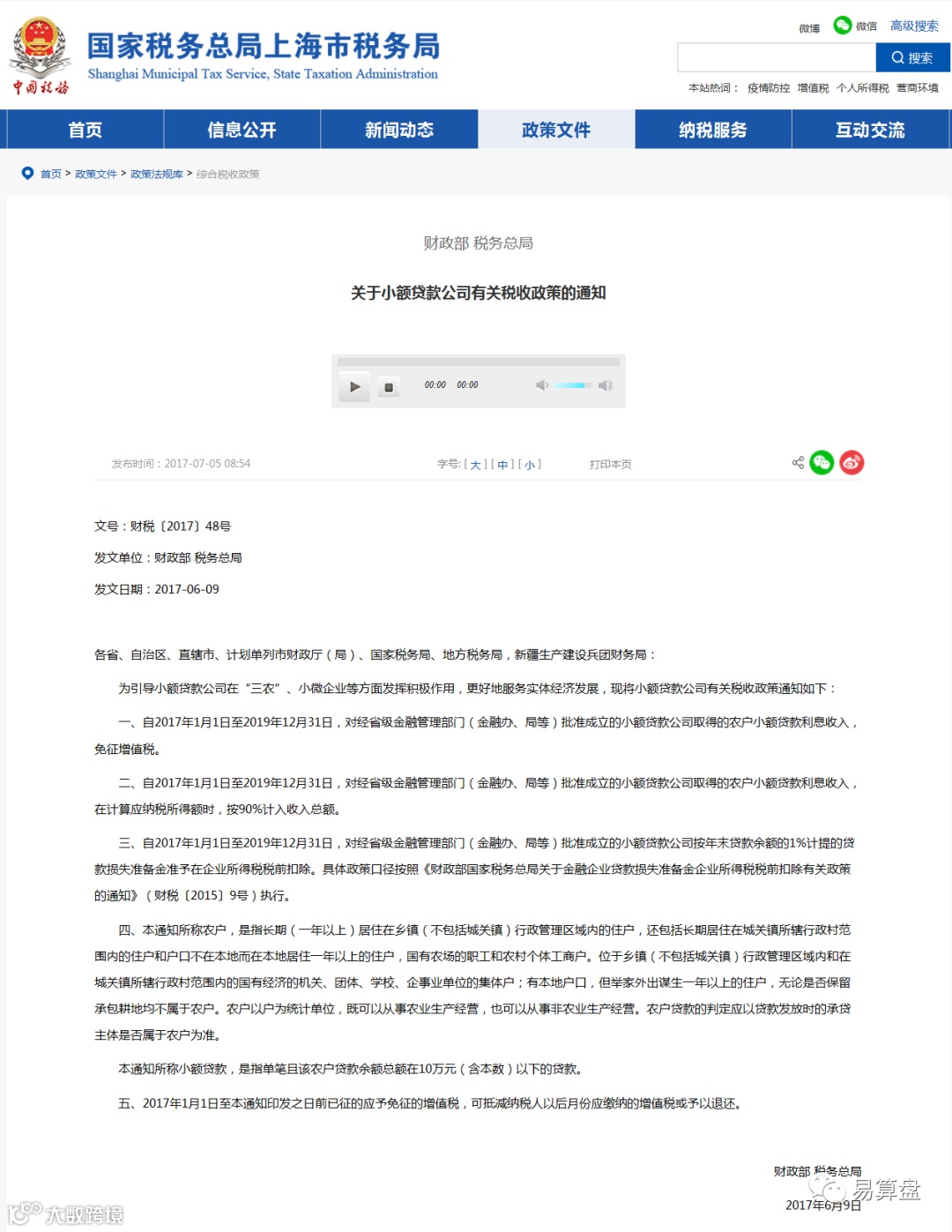Open 纳税服务 navigation tab
This screenshot has width=952, height=1232.
pyautogui.click(x=713, y=130)
